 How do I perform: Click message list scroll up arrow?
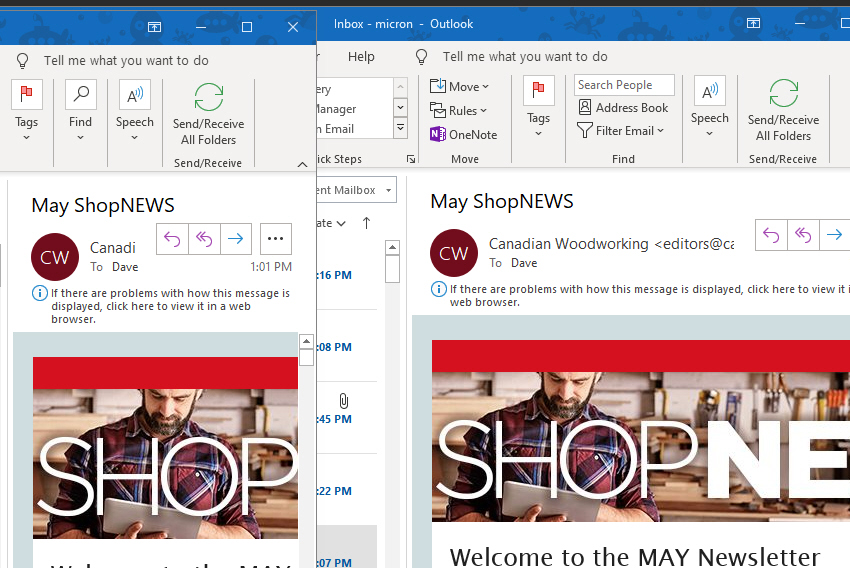click(392, 248)
